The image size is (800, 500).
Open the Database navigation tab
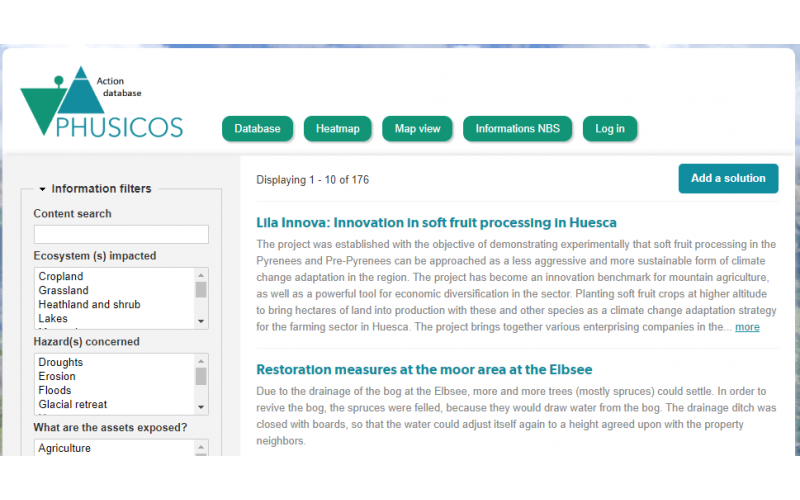click(x=257, y=129)
